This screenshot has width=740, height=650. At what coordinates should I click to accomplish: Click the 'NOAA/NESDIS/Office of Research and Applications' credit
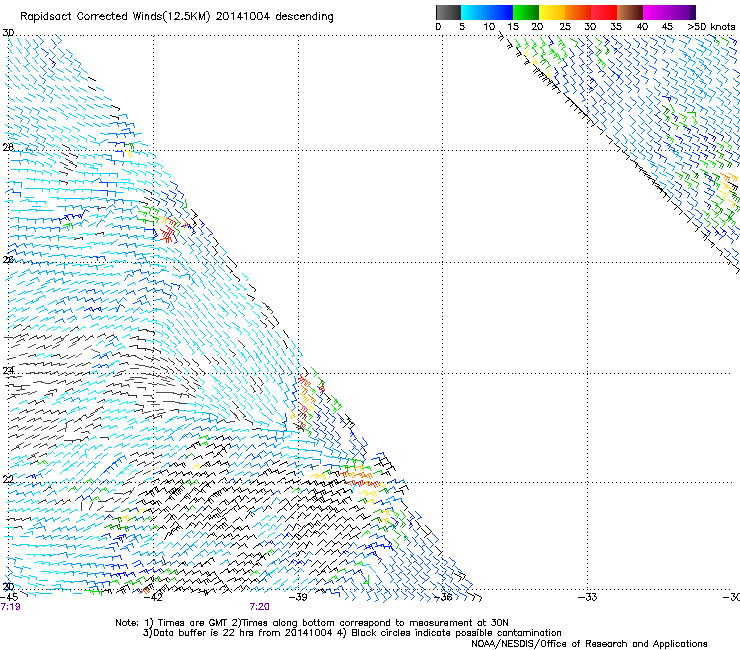tap(589, 644)
